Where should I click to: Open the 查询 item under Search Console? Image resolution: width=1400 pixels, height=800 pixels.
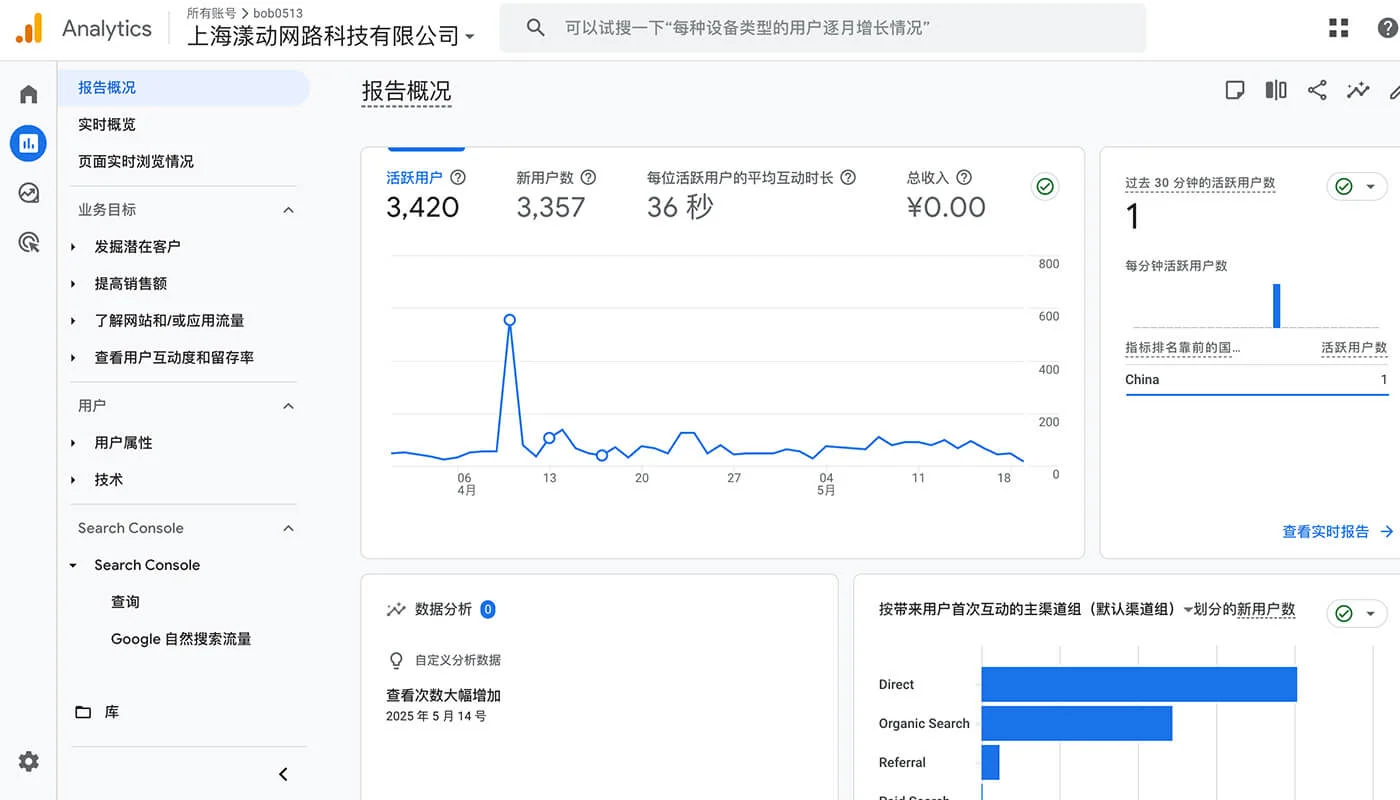tap(125, 601)
